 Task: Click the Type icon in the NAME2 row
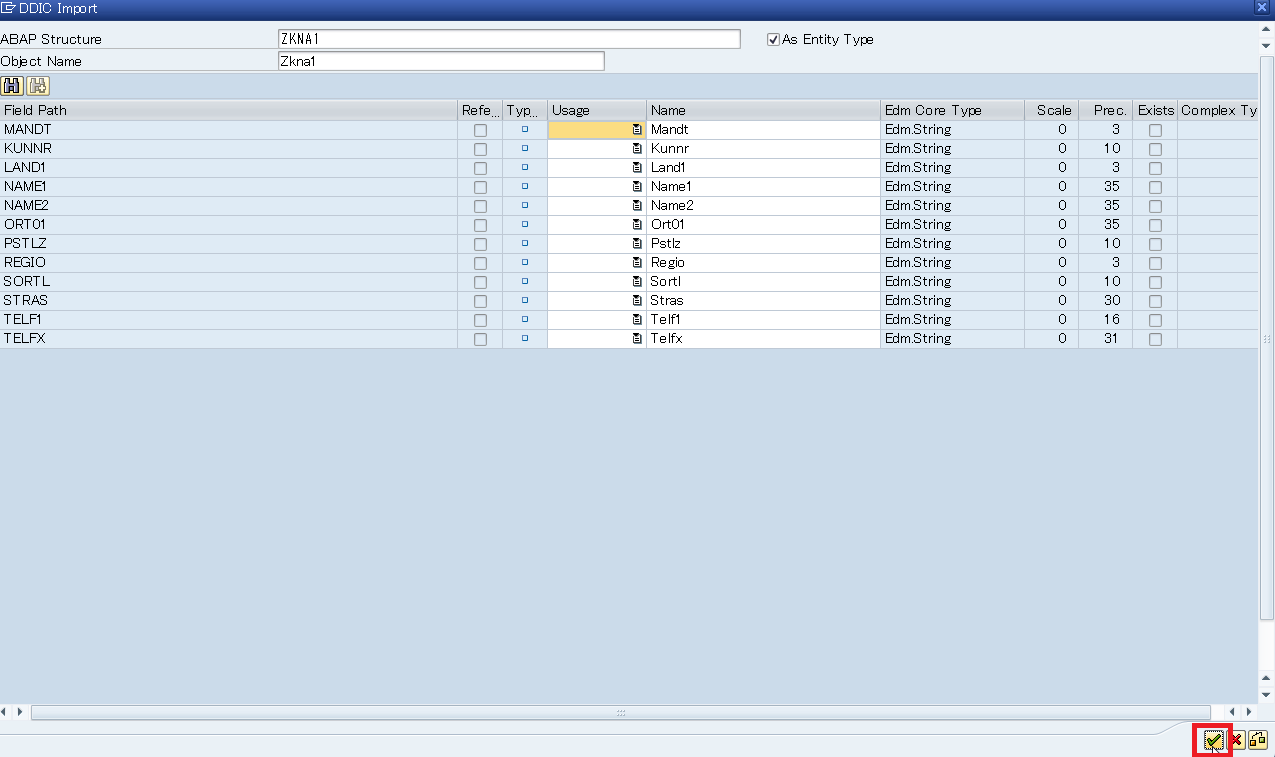(x=525, y=206)
